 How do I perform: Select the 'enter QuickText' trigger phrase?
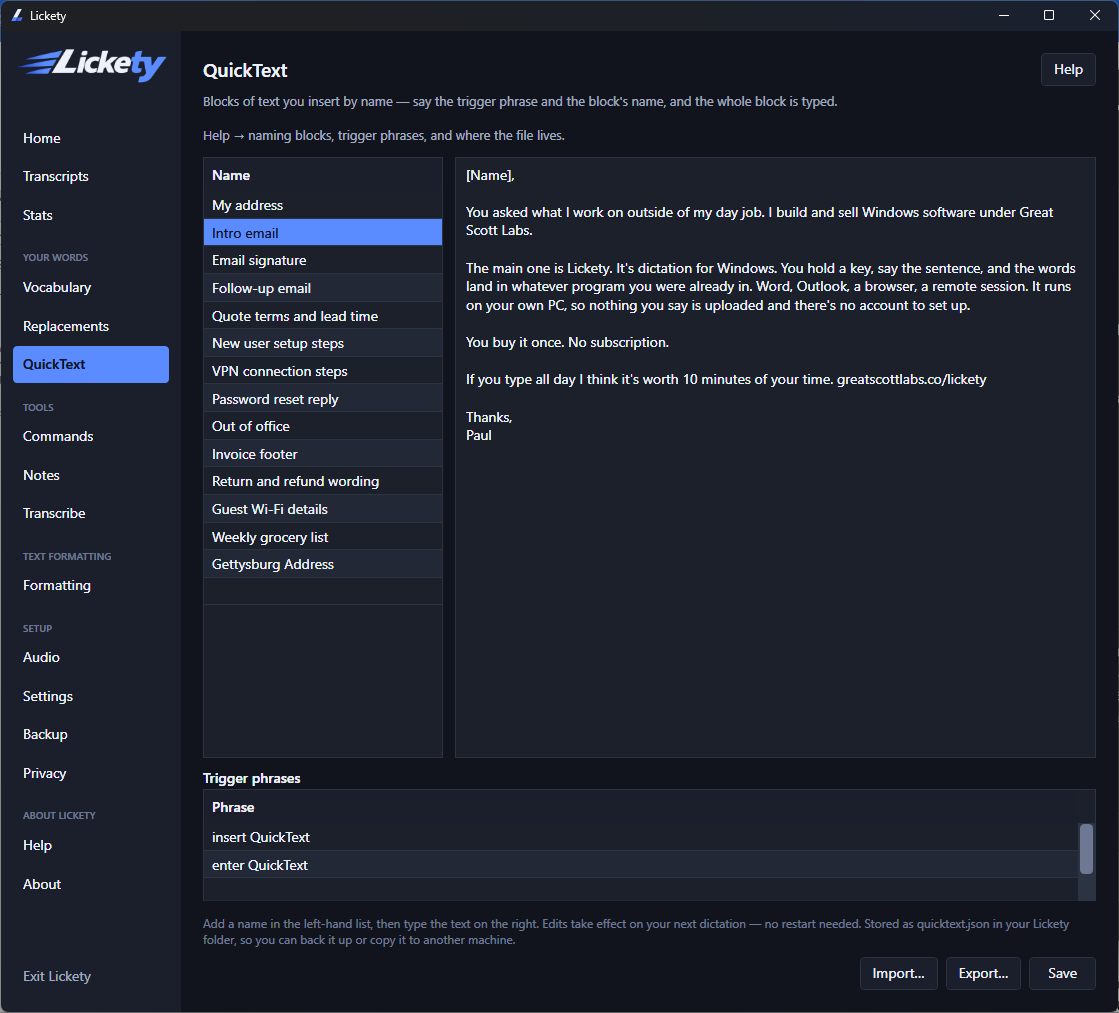640,865
